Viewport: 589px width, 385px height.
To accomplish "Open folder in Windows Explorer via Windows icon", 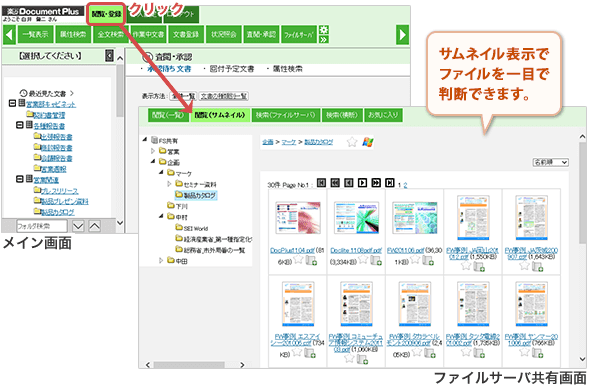I will (368, 142).
